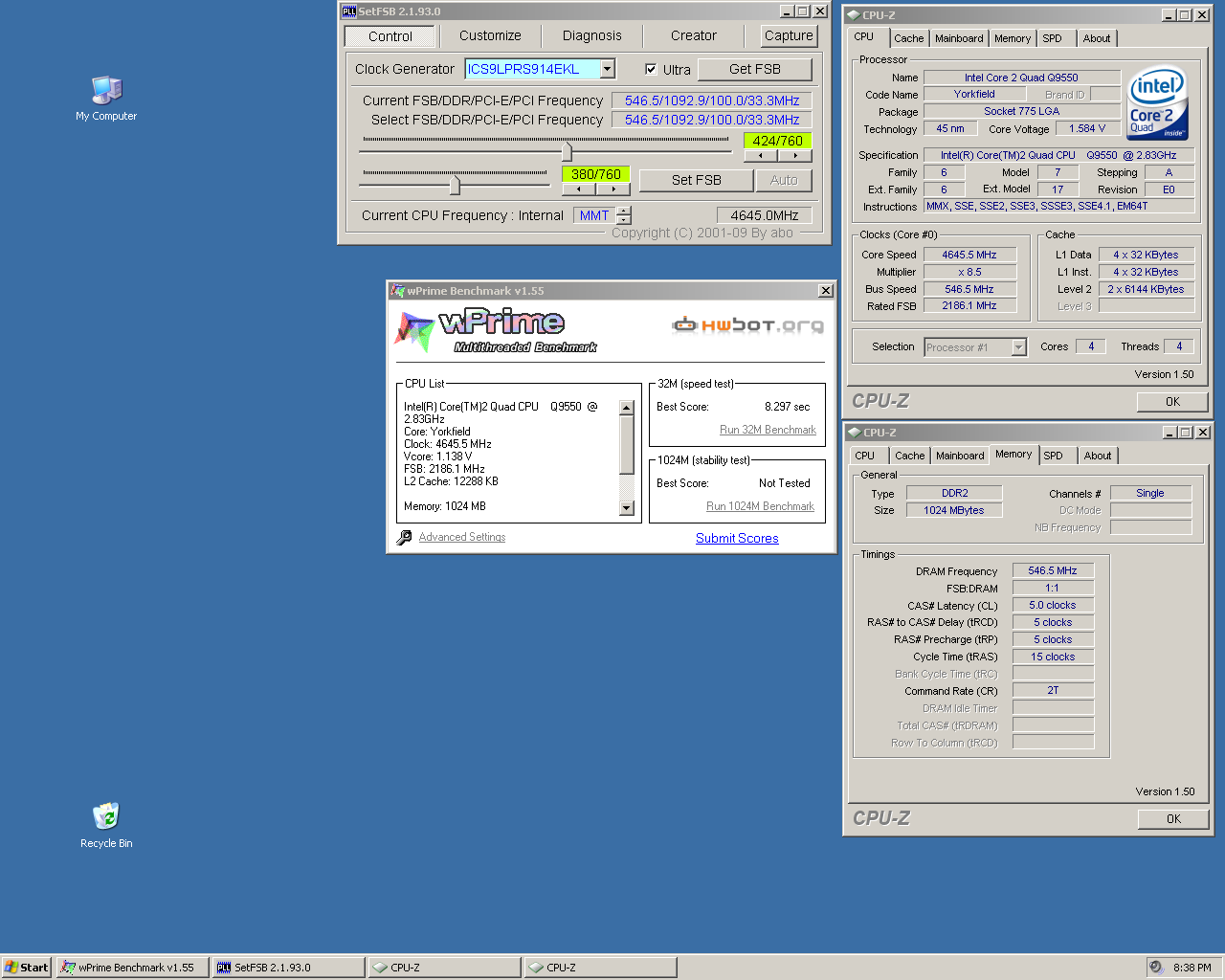
Task: Open Mainboard tab in lower CPU-Z window
Action: [x=960, y=456]
